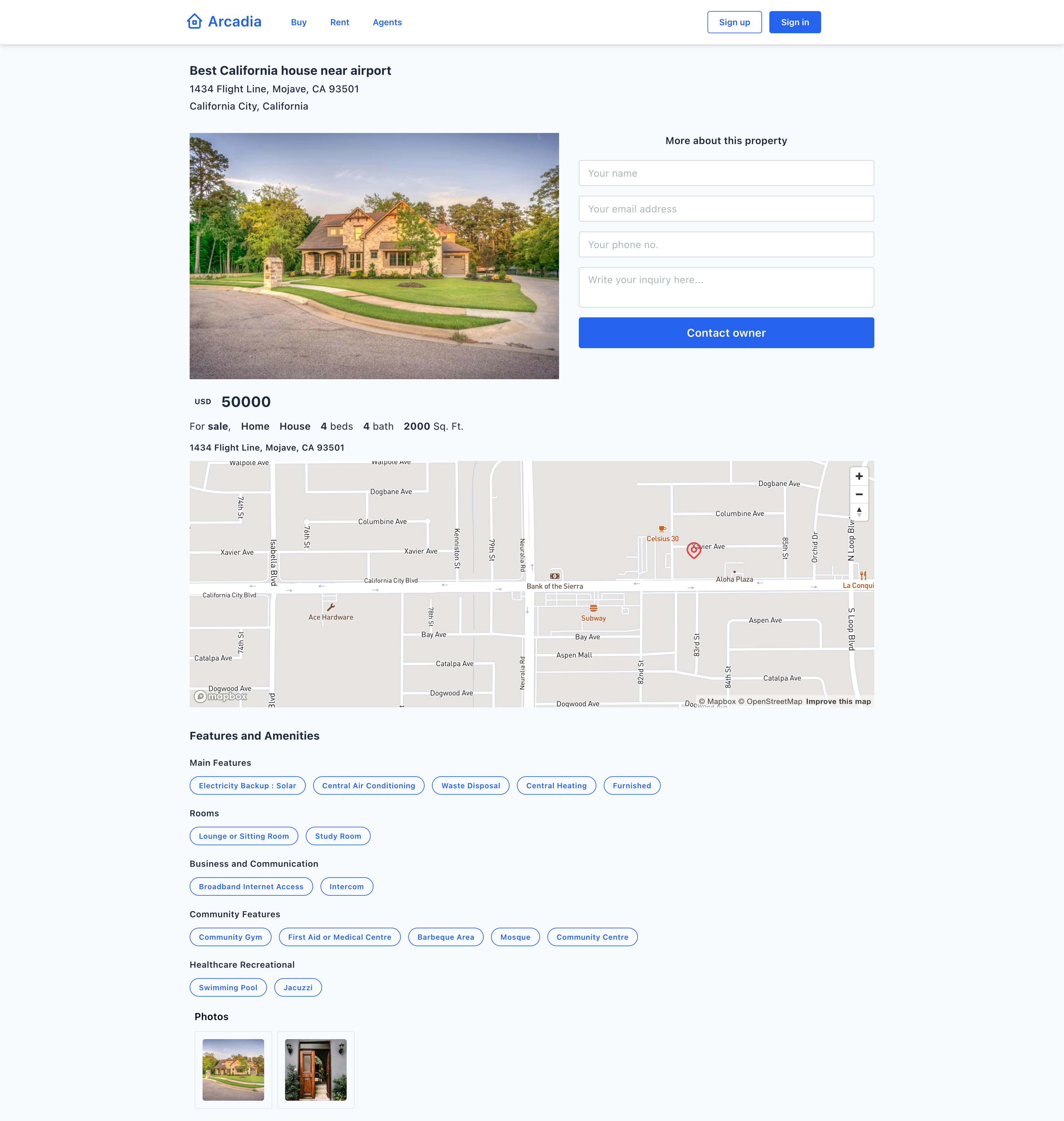Click the Ace Hardware wrench icon
Screen dimensions: 1064x1121
click(x=331, y=607)
